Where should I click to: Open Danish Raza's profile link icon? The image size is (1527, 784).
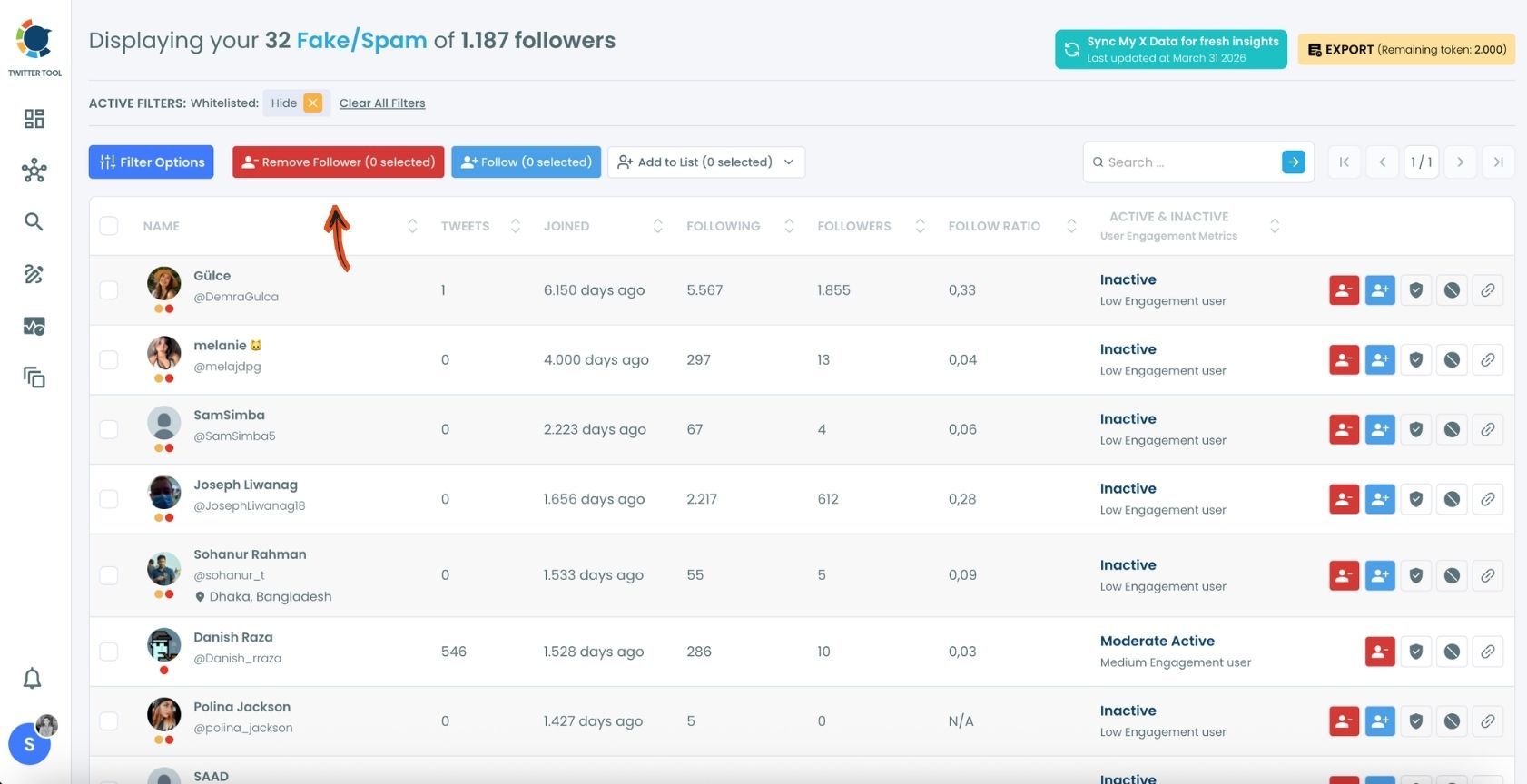point(1487,652)
